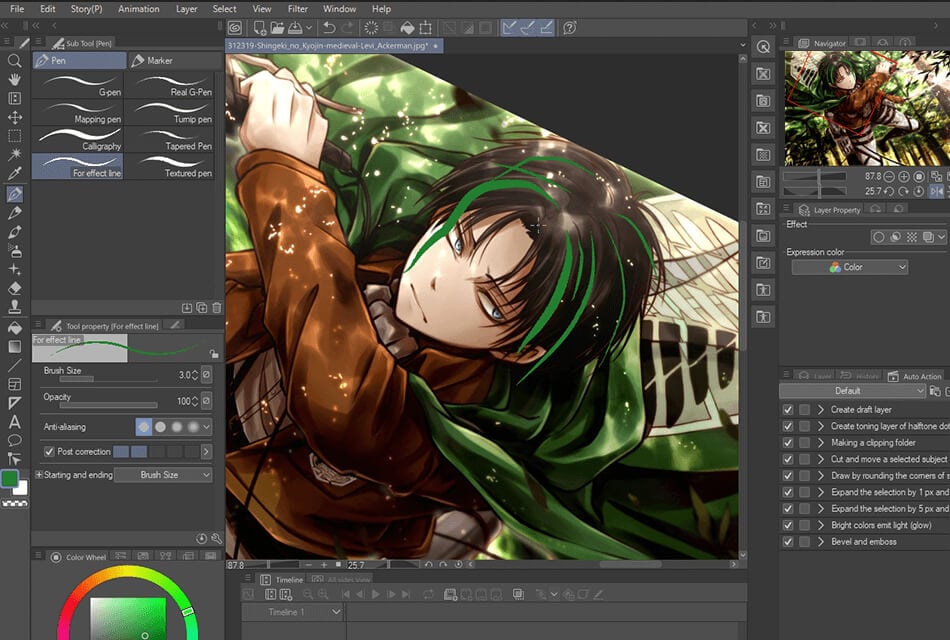Select the Eraser tool
This screenshot has width=950, height=640.
15,288
